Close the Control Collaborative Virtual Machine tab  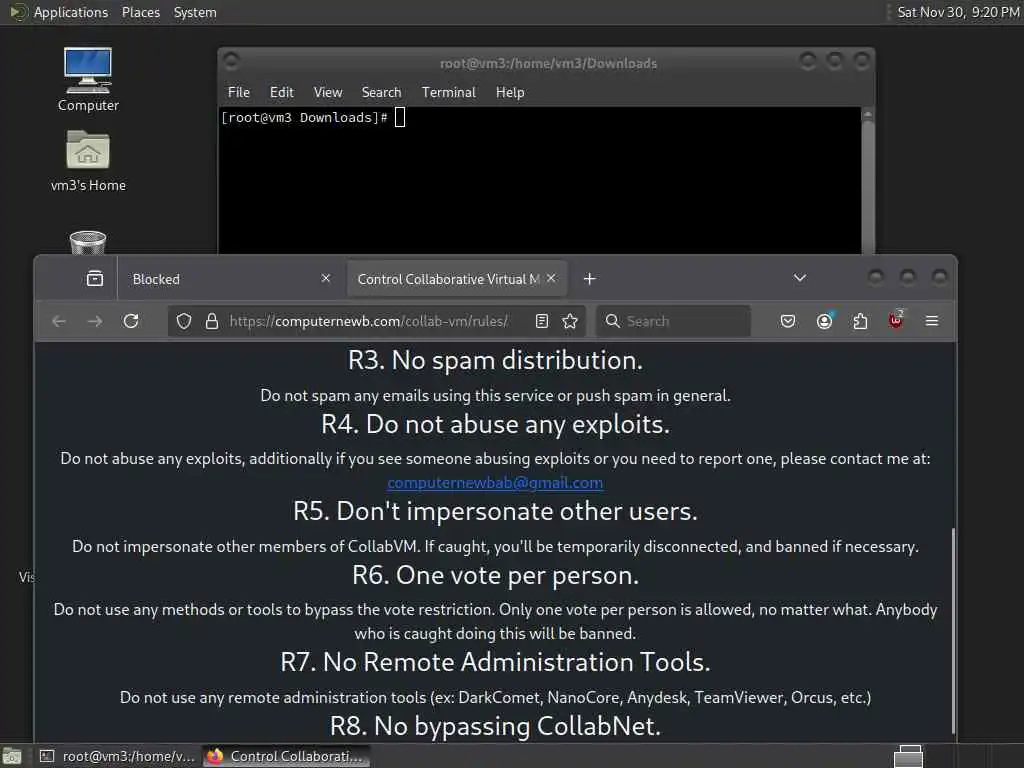[551, 278]
